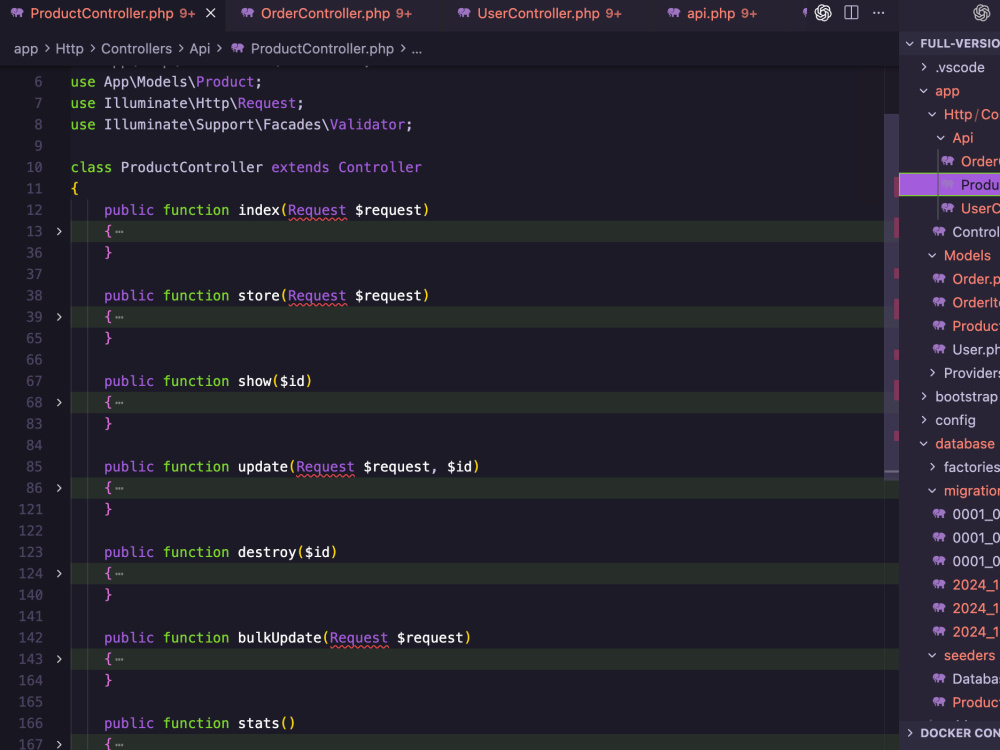
Task: Click the PHP icon on OrderController.php tab
Action: point(247,13)
